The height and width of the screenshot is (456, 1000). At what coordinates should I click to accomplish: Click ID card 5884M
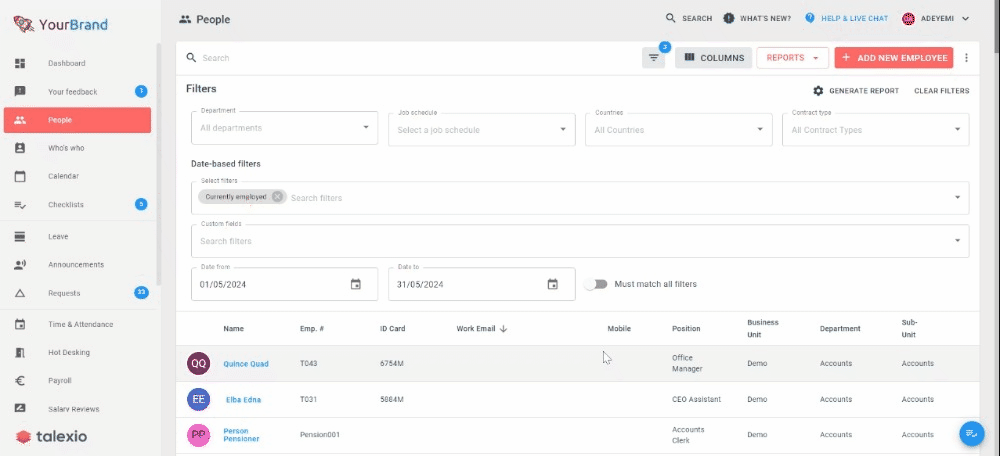click(392, 399)
